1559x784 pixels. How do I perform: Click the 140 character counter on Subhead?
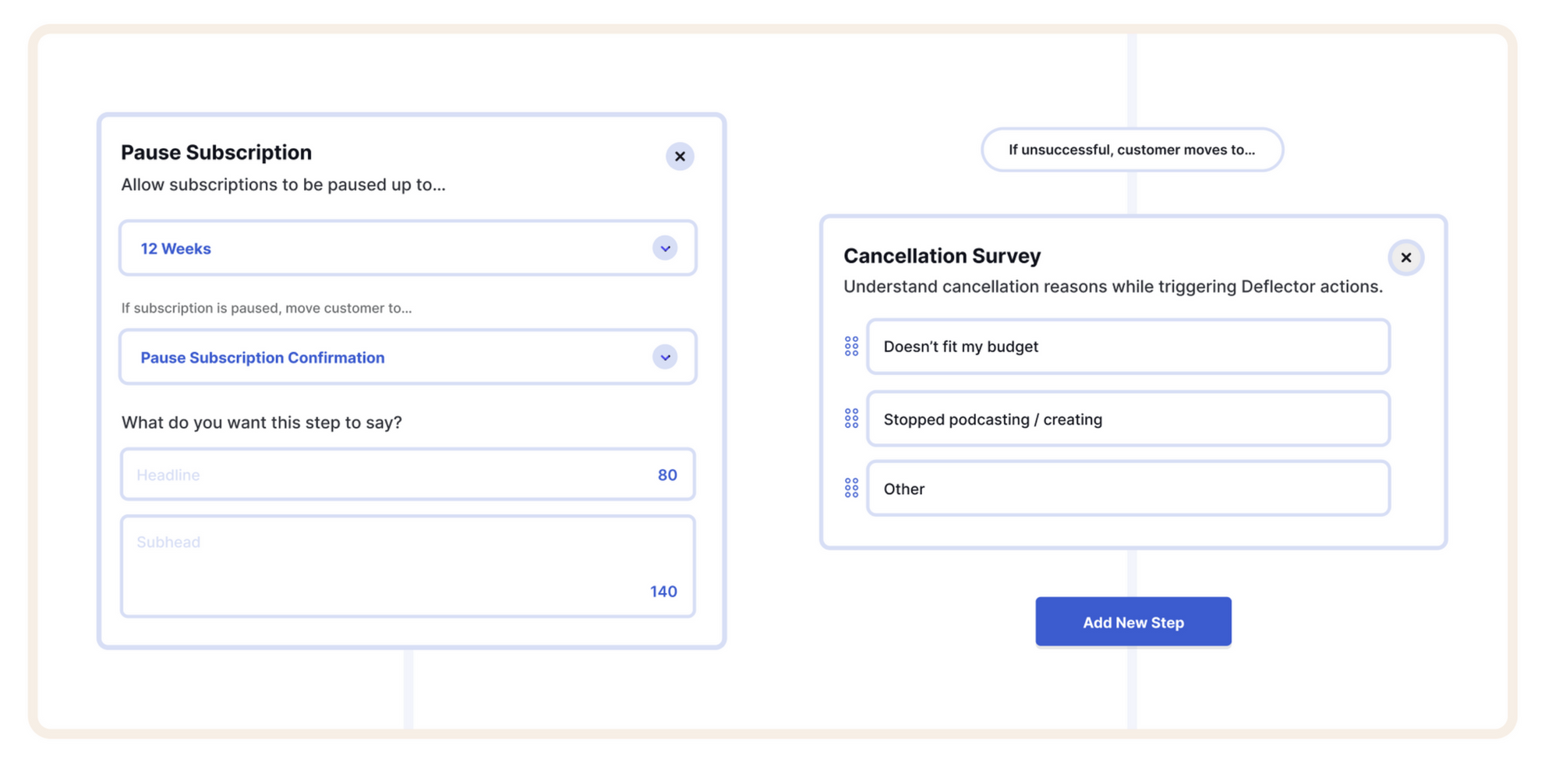pyautogui.click(x=663, y=591)
